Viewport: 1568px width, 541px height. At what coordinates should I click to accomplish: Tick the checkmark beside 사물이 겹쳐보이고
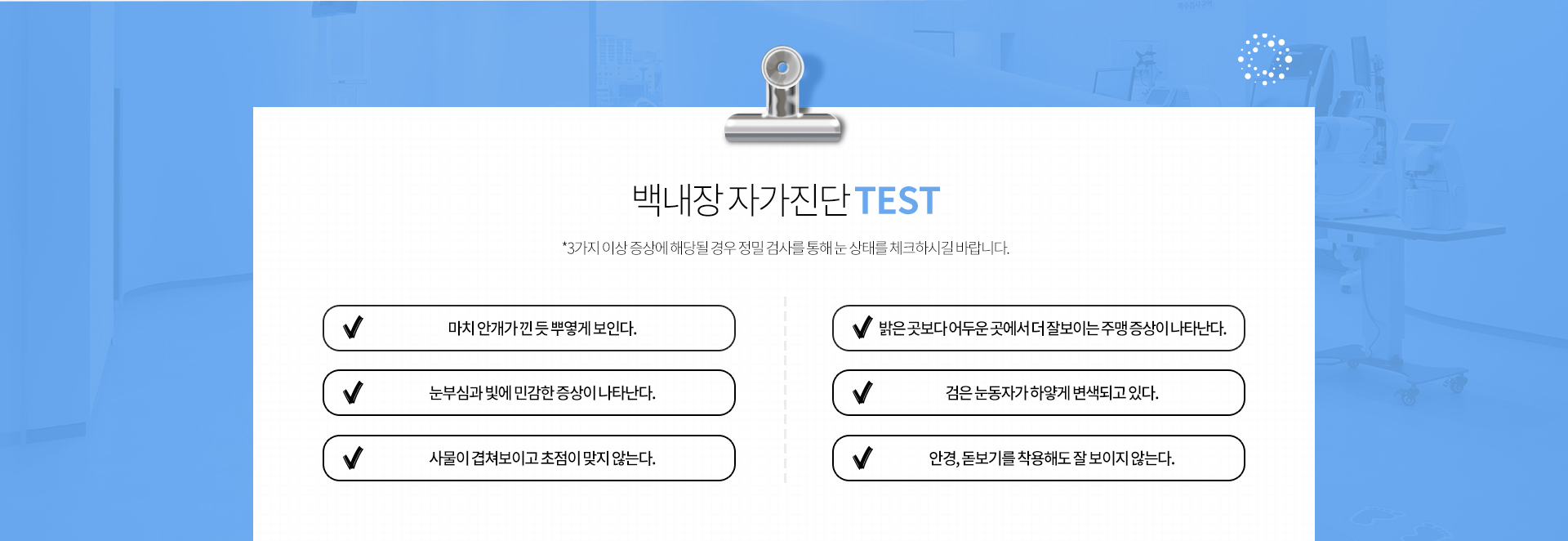coord(353,458)
